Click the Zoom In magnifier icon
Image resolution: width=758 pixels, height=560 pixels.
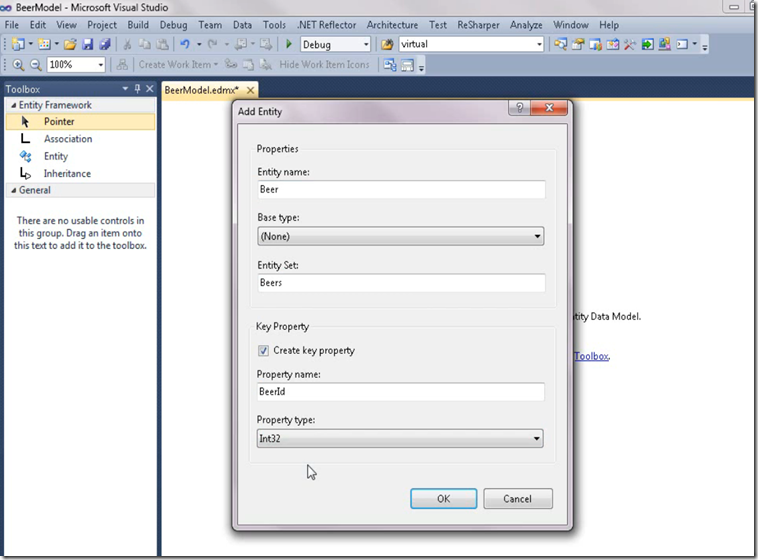18,65
